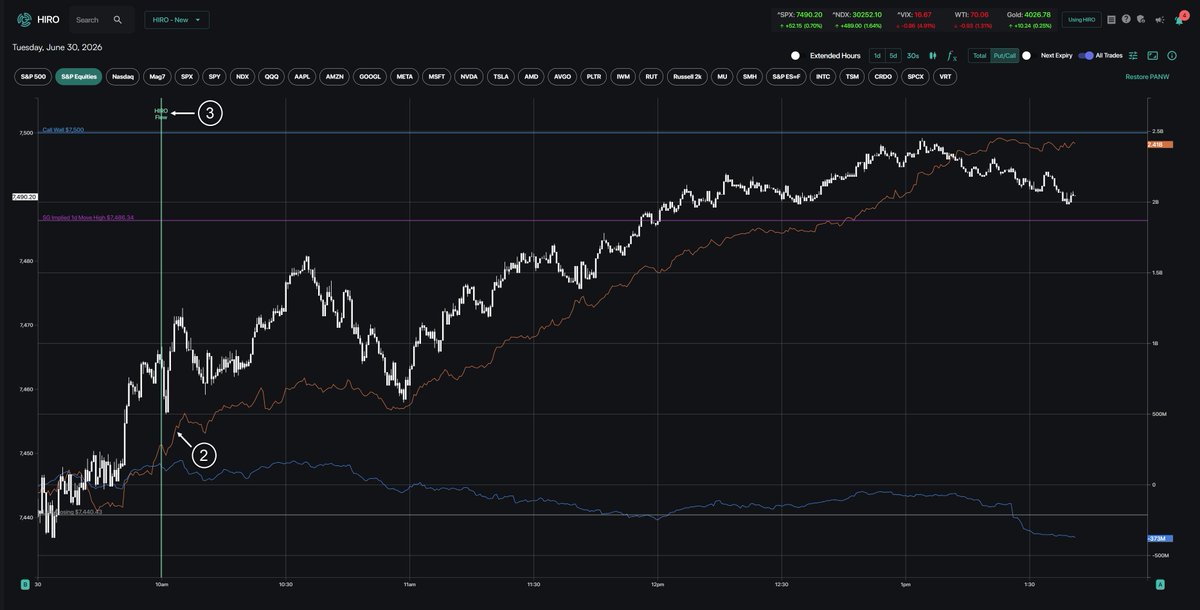
Task: Choose the AMZN ticker chip
Action: point(335,76)
